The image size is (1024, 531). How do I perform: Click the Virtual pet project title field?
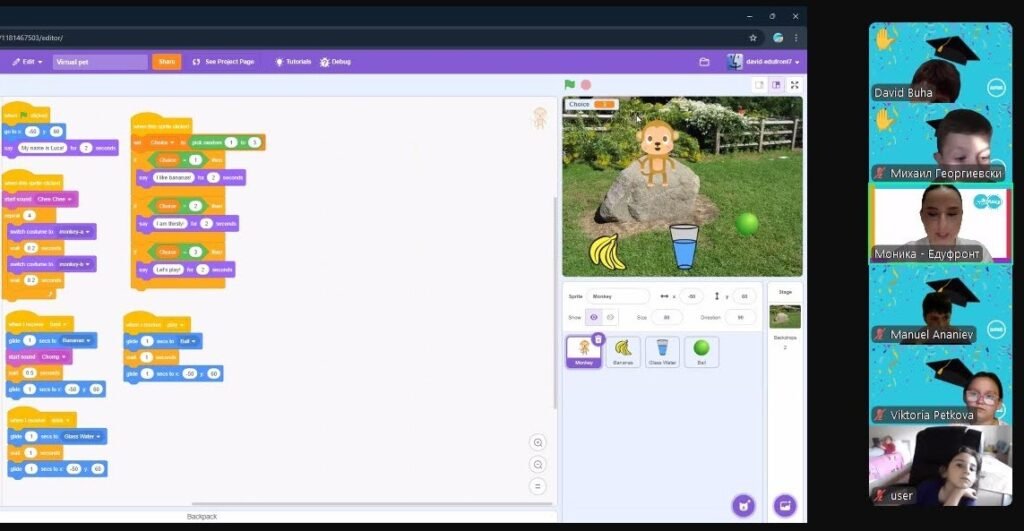tap(100, 62)
